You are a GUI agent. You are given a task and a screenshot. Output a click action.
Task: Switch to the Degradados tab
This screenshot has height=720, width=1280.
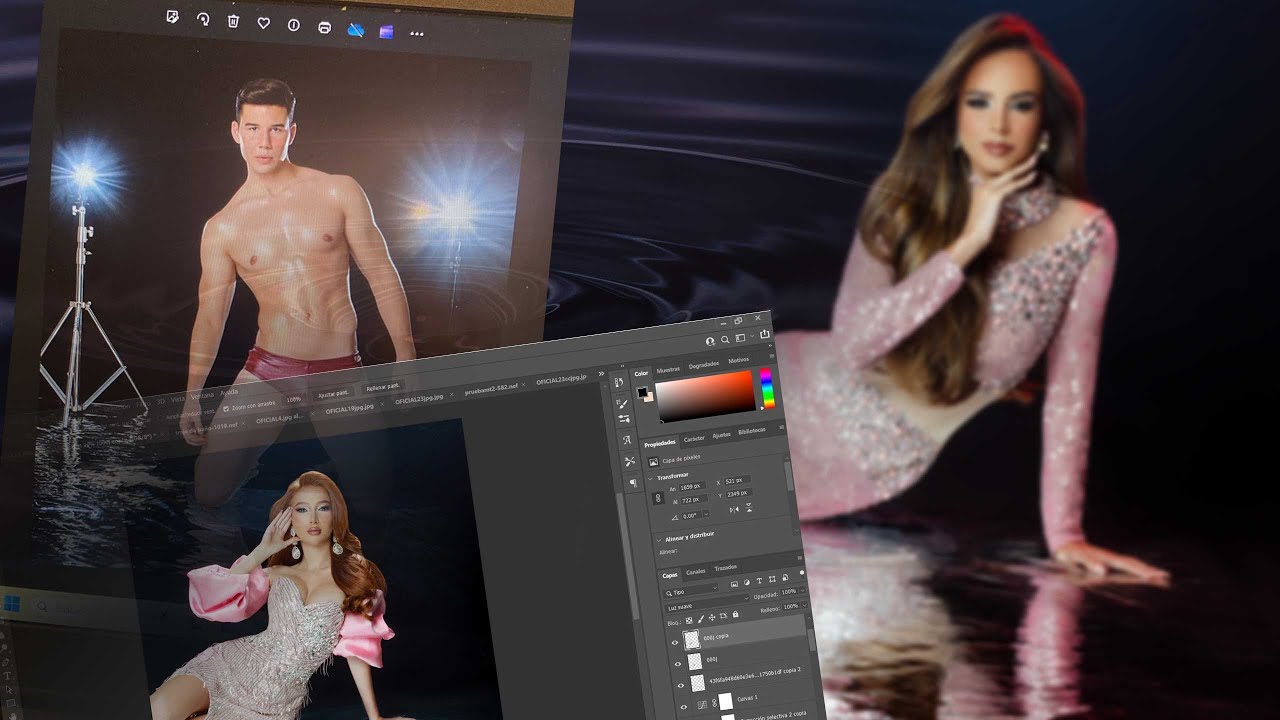pyautogui.click(x=704, y=365)
